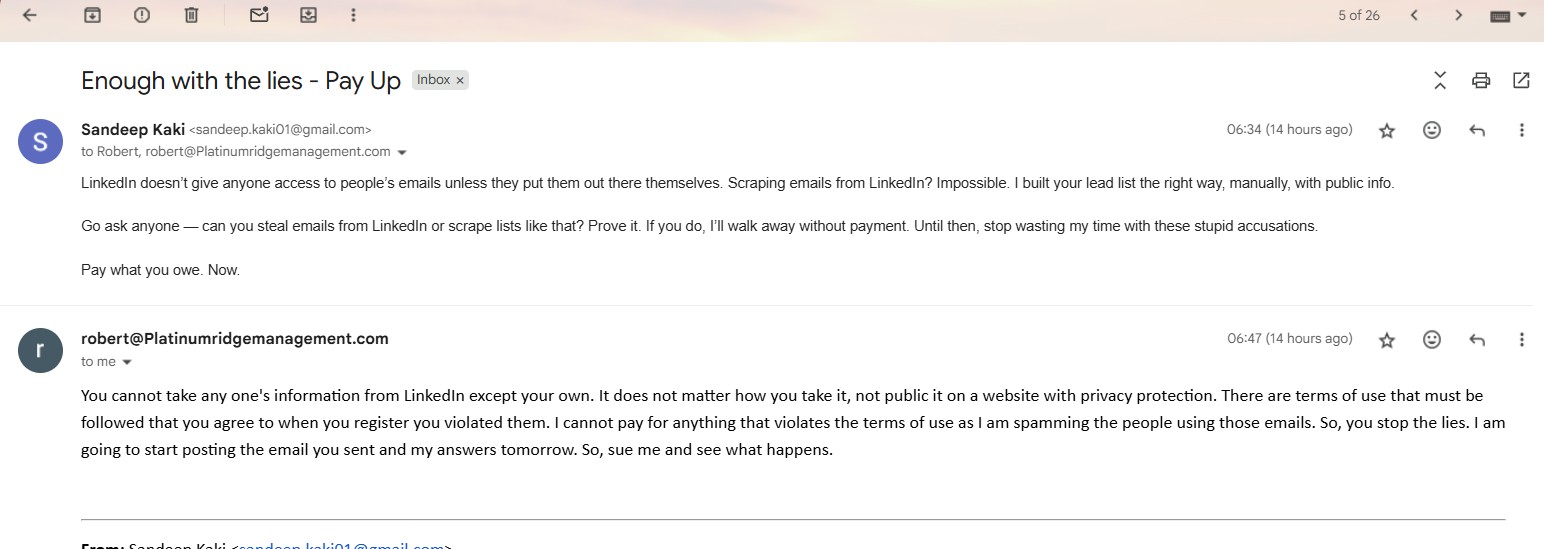1544x549 pixels.
Task: Open more options for Sandeep's message
Action: (x=1521, y=130)
